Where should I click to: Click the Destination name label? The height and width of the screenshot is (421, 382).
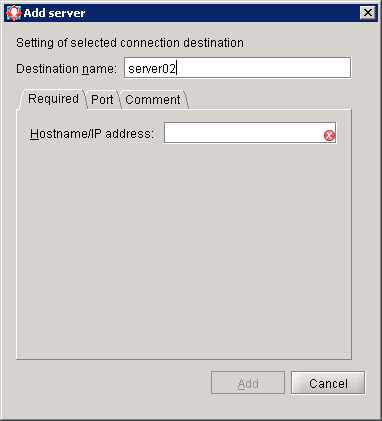click(x=66, y=69)
